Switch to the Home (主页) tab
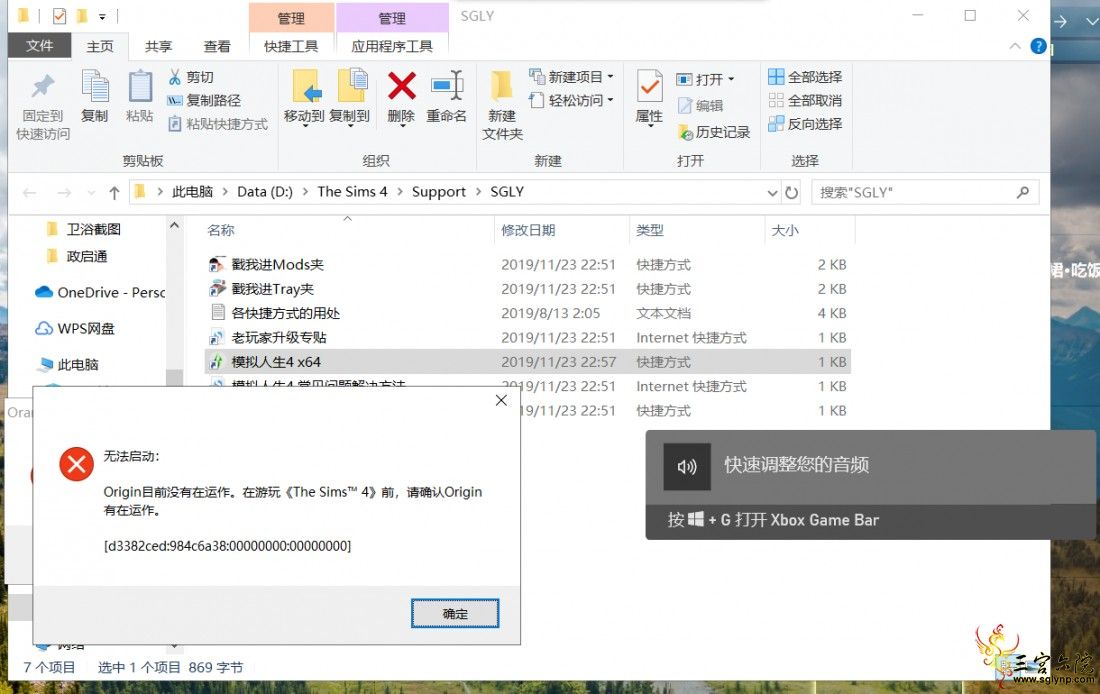The image size is (1100, 694). pos(100,46)
